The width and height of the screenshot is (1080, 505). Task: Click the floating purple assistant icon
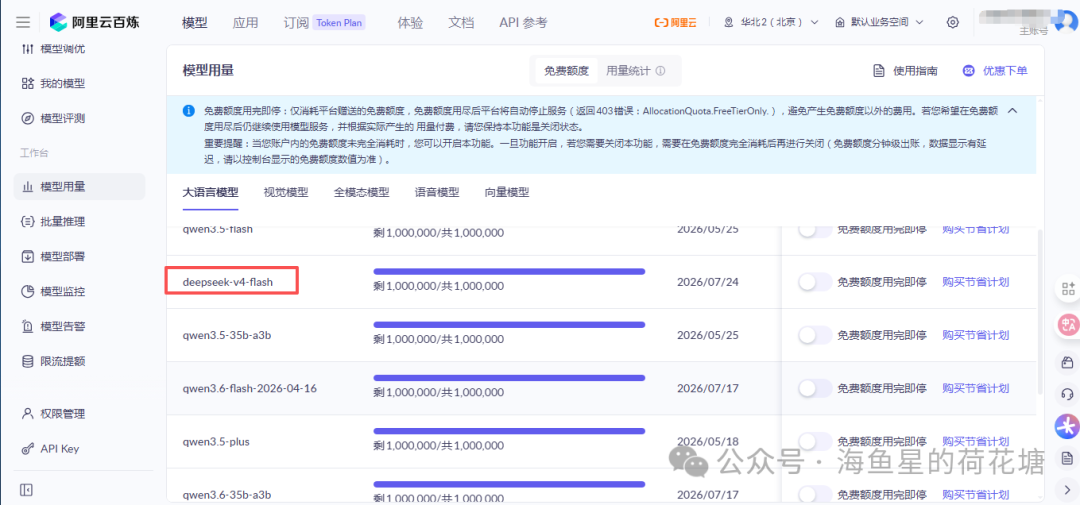tap(1068, 426)
